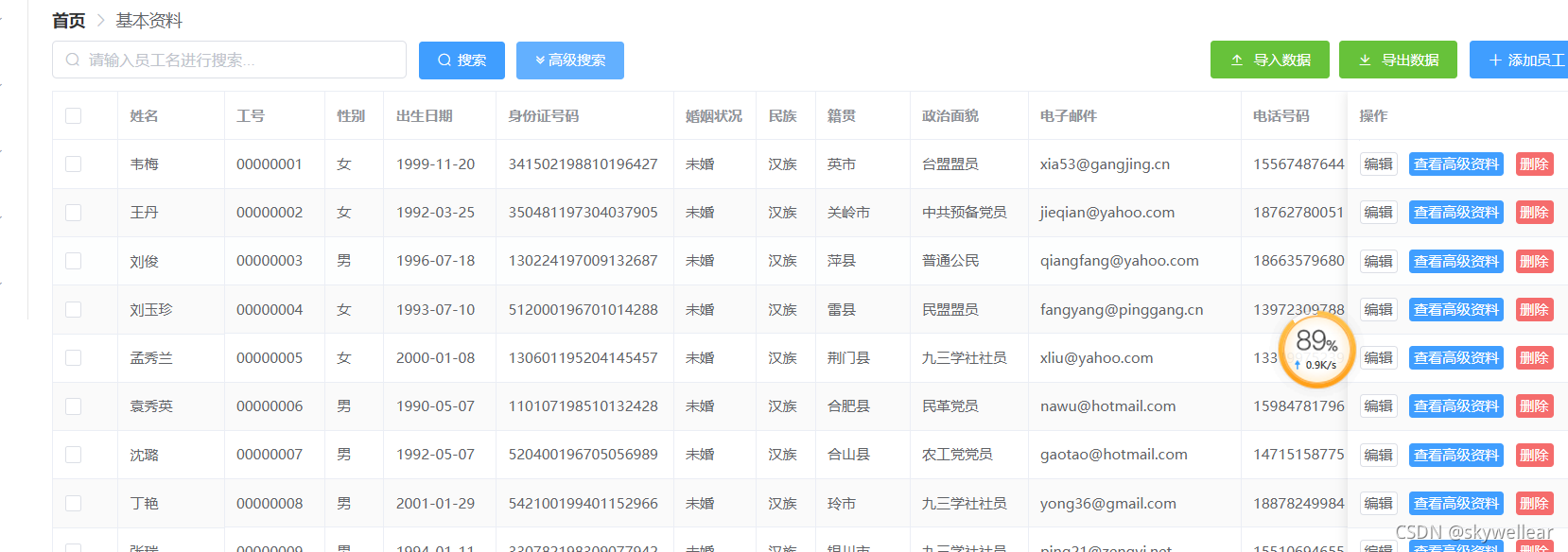
Task: Focus the employee name search field
Action: click(x=229, y=60)
